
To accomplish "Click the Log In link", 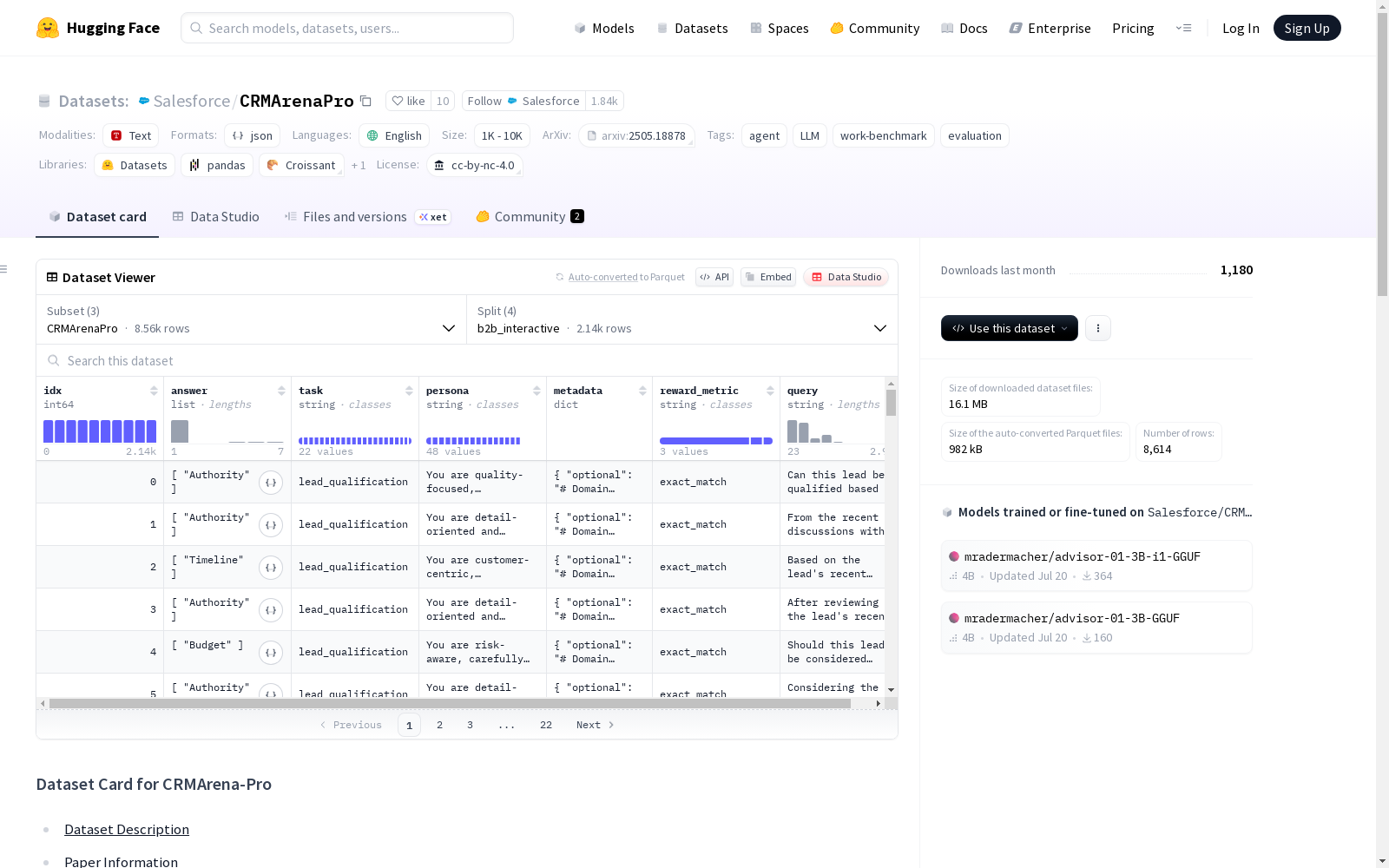I will (1241, 28).
